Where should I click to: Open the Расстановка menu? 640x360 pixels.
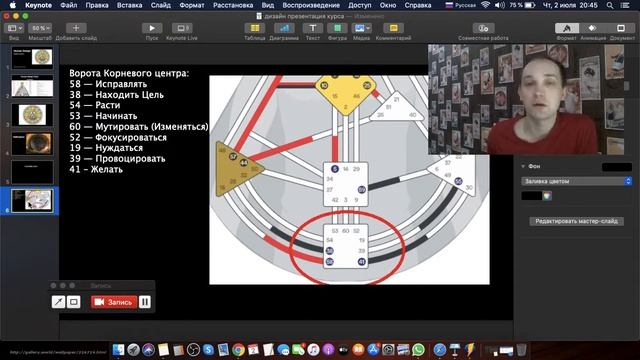(x=233, y=5)
